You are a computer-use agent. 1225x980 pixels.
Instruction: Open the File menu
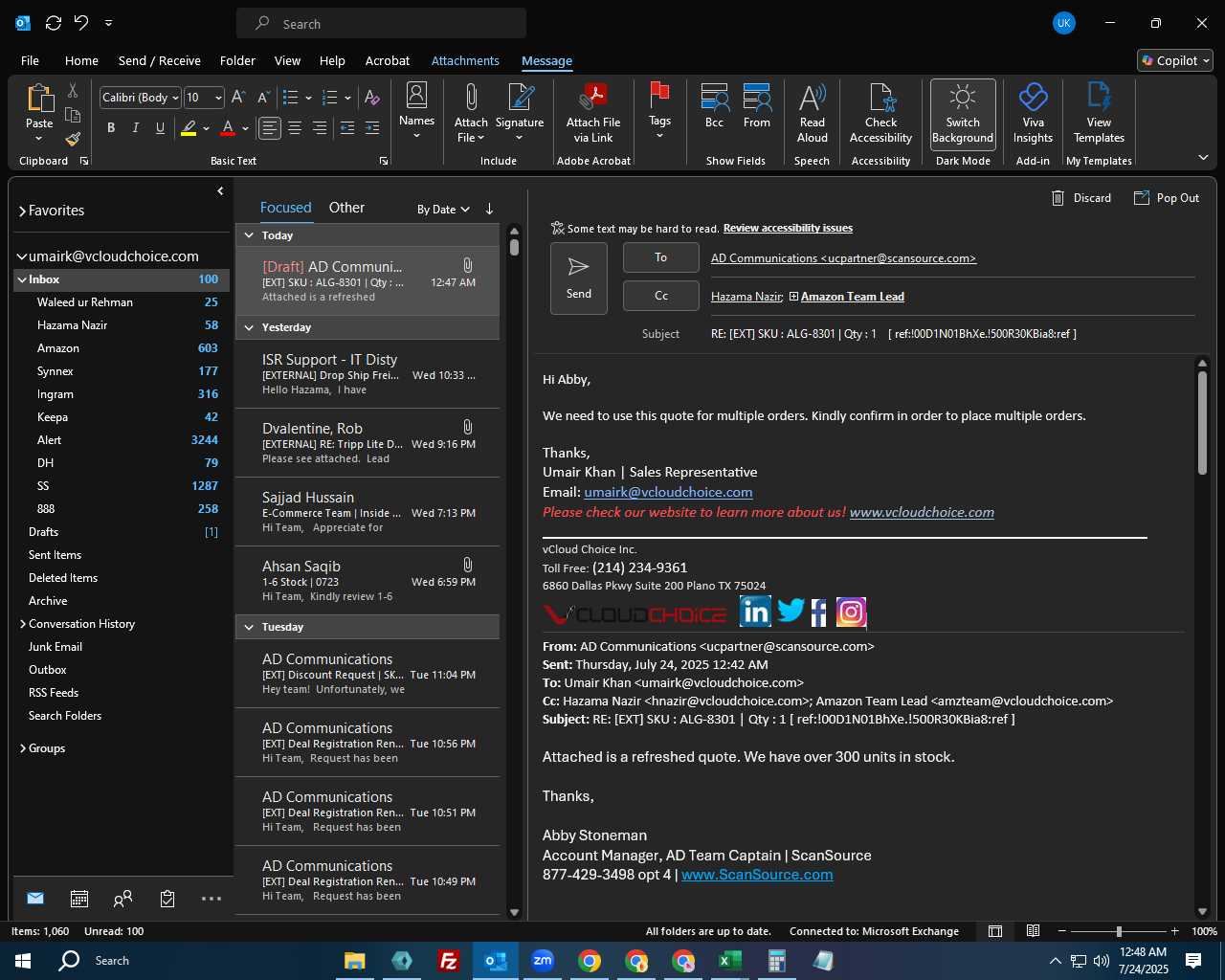coord(30,60)
